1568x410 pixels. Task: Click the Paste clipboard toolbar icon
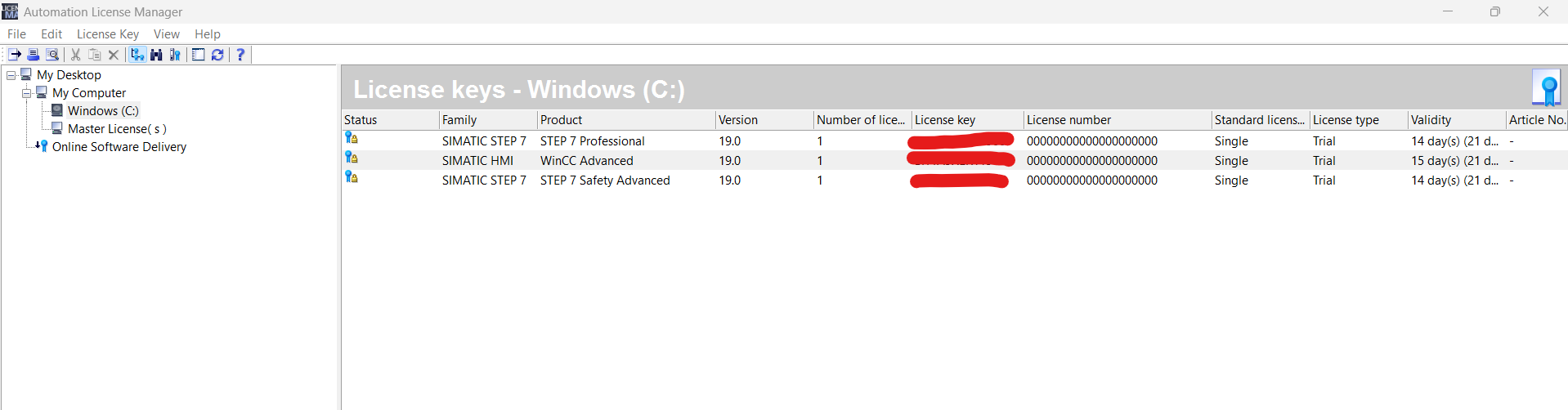point(95,55)
